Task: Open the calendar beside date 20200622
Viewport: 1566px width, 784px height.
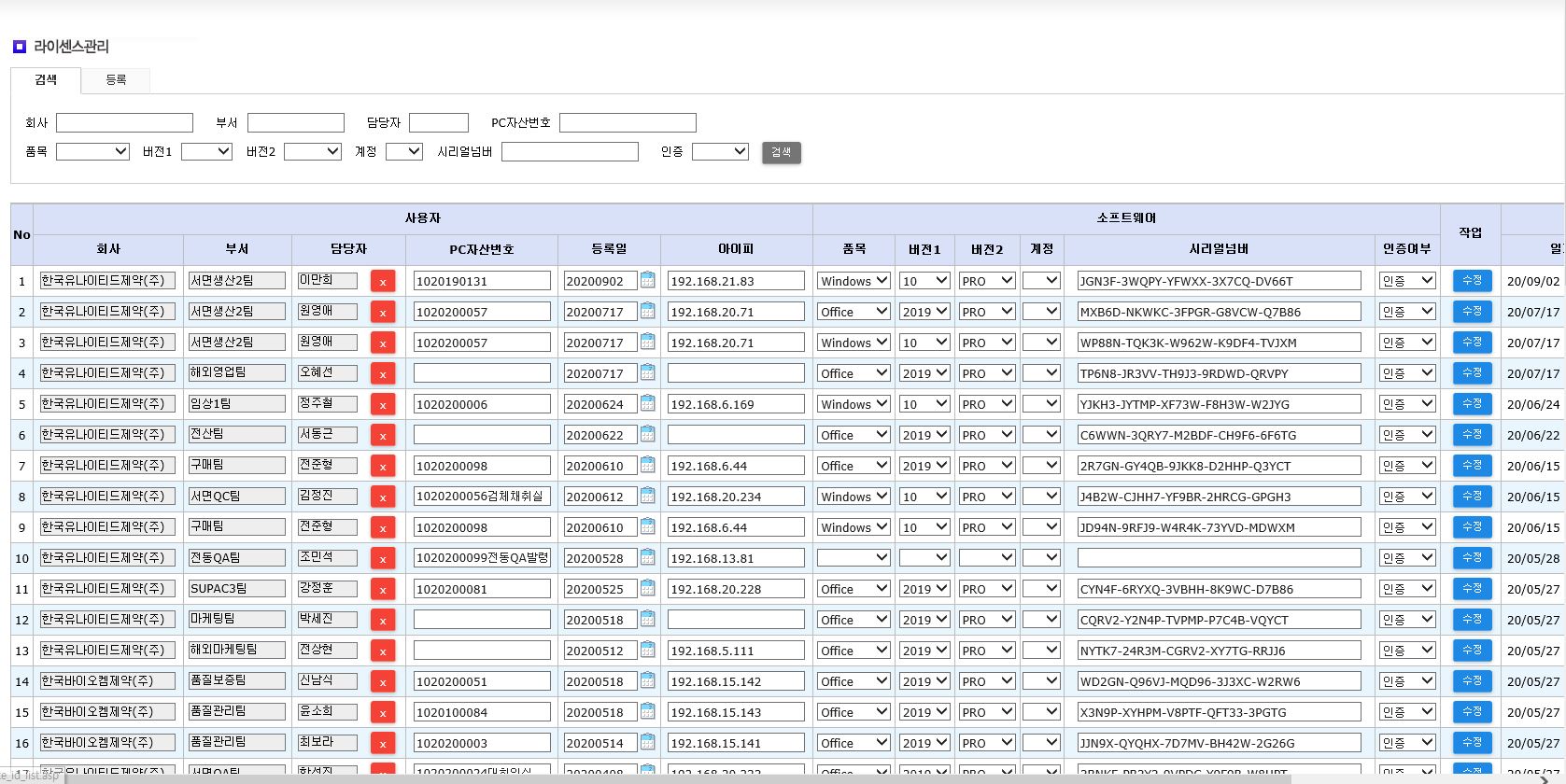Action: tap(647, 434)
